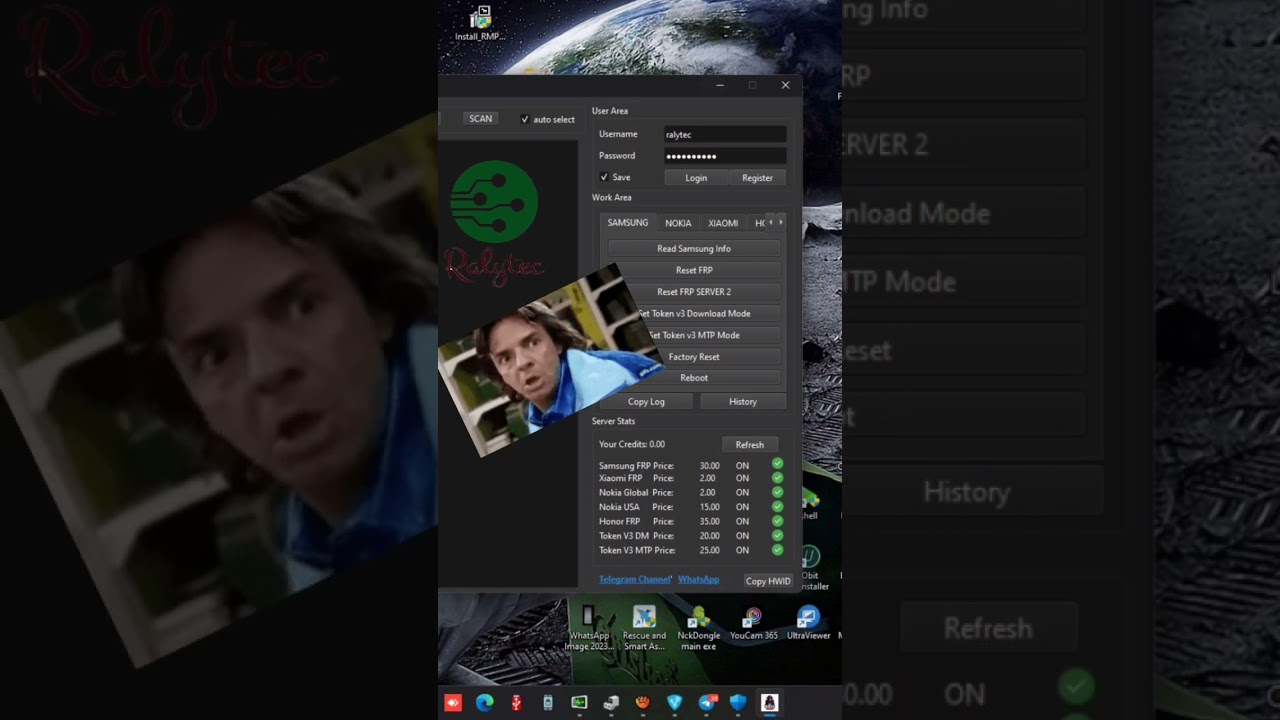Click the Samsung FRP price 30.00 value

[x=709, y=466]
